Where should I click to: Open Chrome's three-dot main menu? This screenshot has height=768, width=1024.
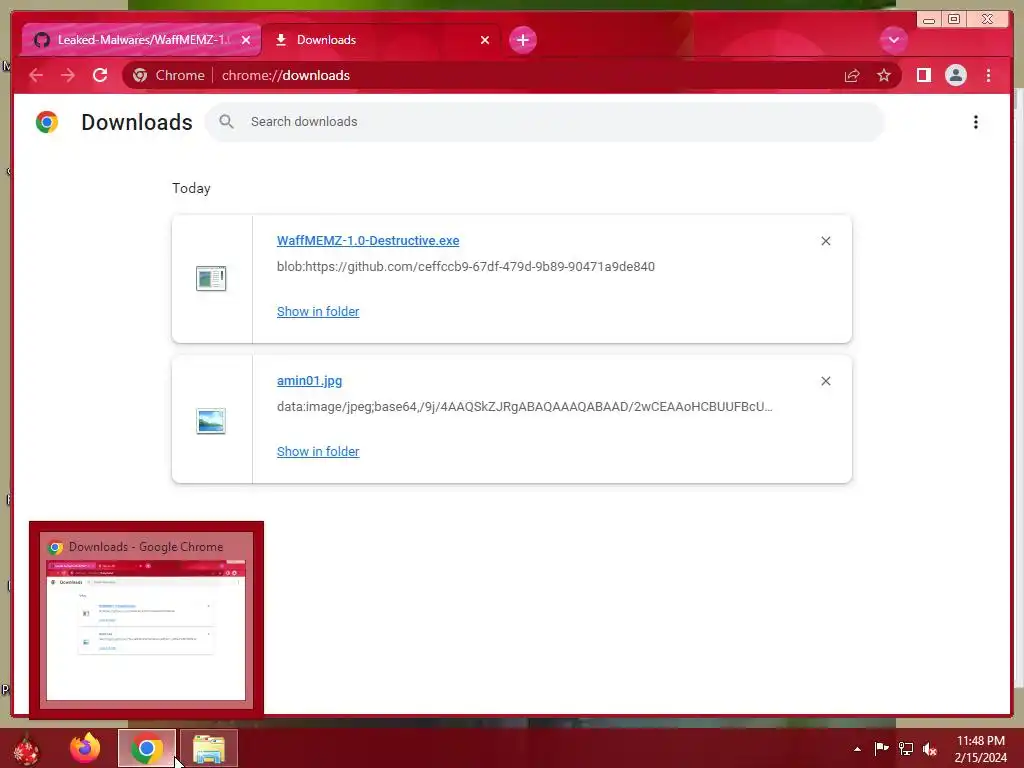[988, 75]
